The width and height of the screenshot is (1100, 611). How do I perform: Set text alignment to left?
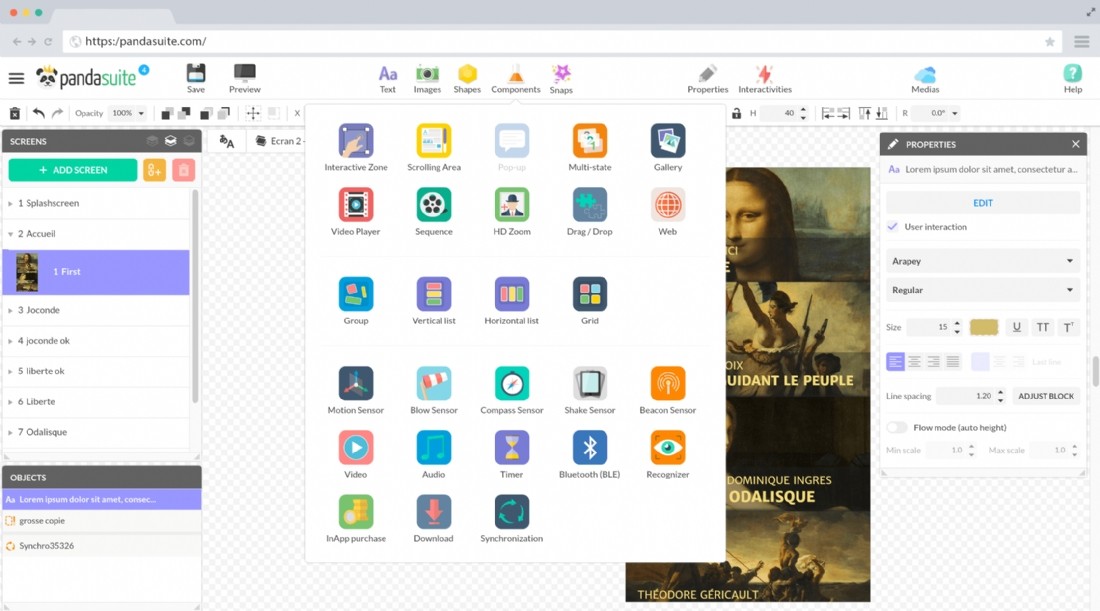[x=895, y=361]
